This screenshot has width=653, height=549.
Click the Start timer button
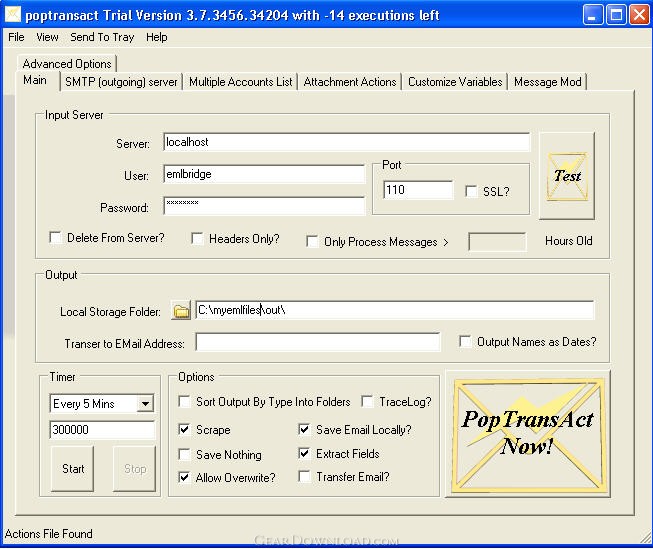[x=73, y=469]
